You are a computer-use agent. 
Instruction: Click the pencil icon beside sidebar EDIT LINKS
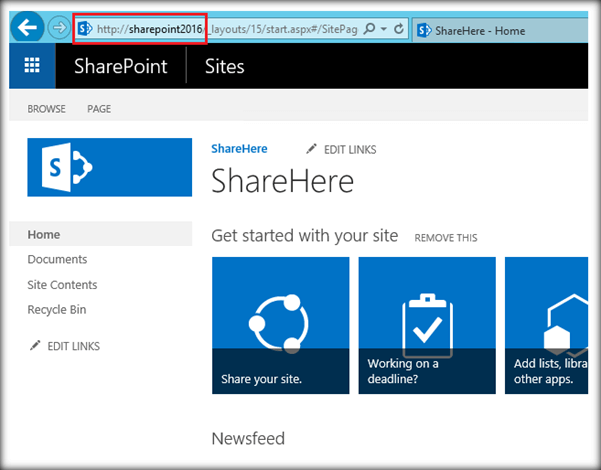[35, 345]
